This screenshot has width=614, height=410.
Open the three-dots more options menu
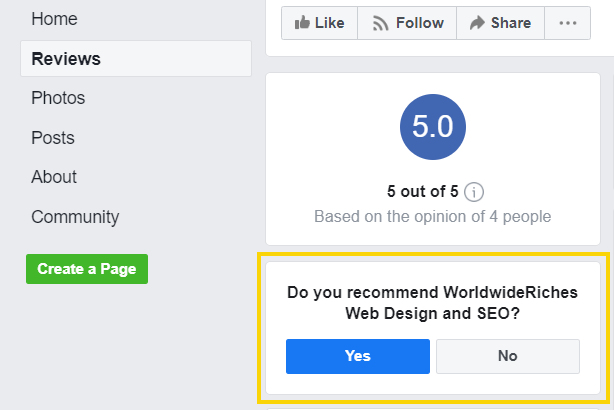pos(567,23)
